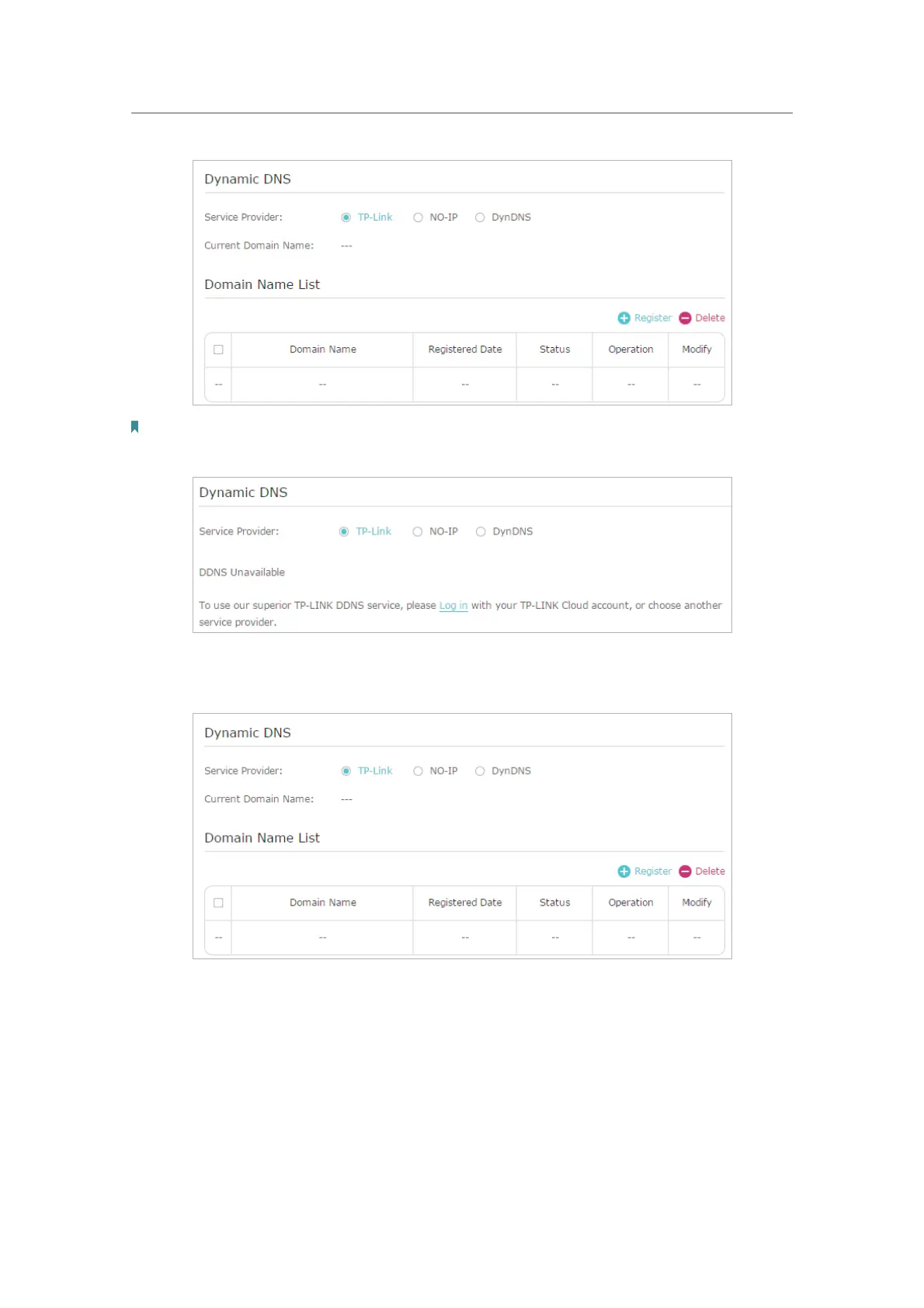Click Register plus icon in bottom panel
924x1308 pixels.
(x=624, y=871)
